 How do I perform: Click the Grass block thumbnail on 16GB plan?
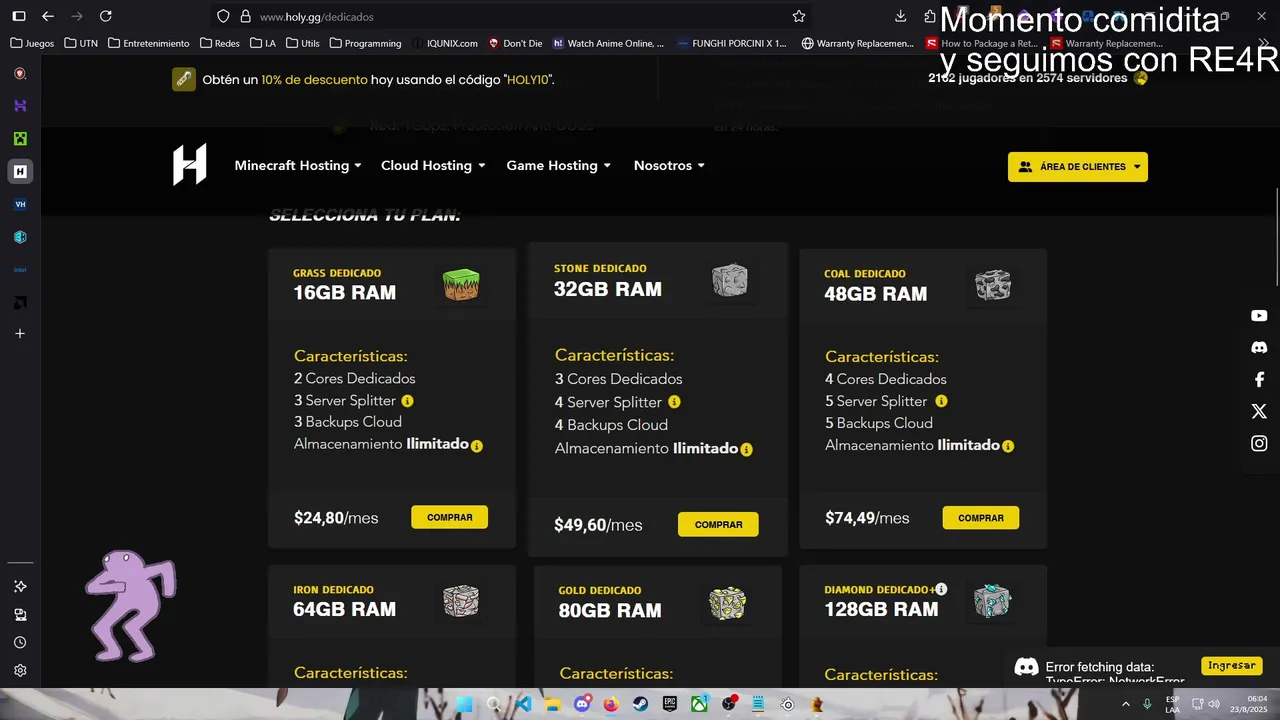(x=461, y=284)
